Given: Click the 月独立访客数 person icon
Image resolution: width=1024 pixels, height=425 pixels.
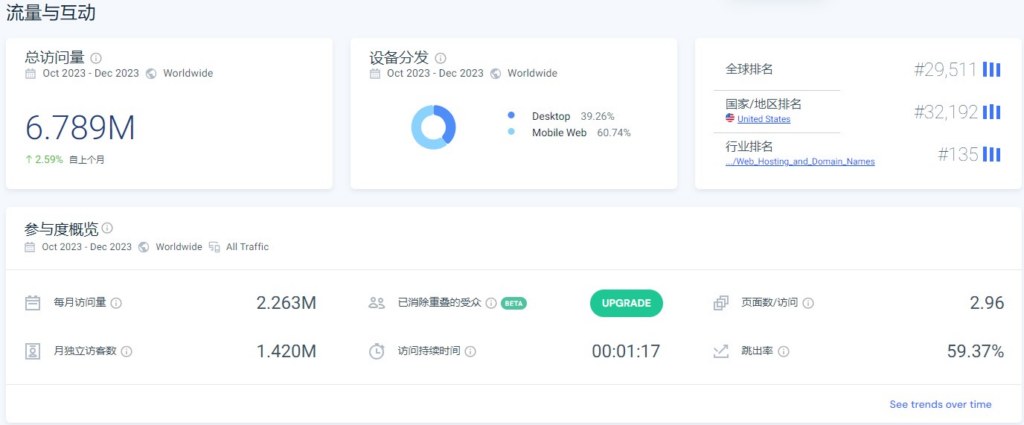Looking at the screenshot, I should point(33,351).
